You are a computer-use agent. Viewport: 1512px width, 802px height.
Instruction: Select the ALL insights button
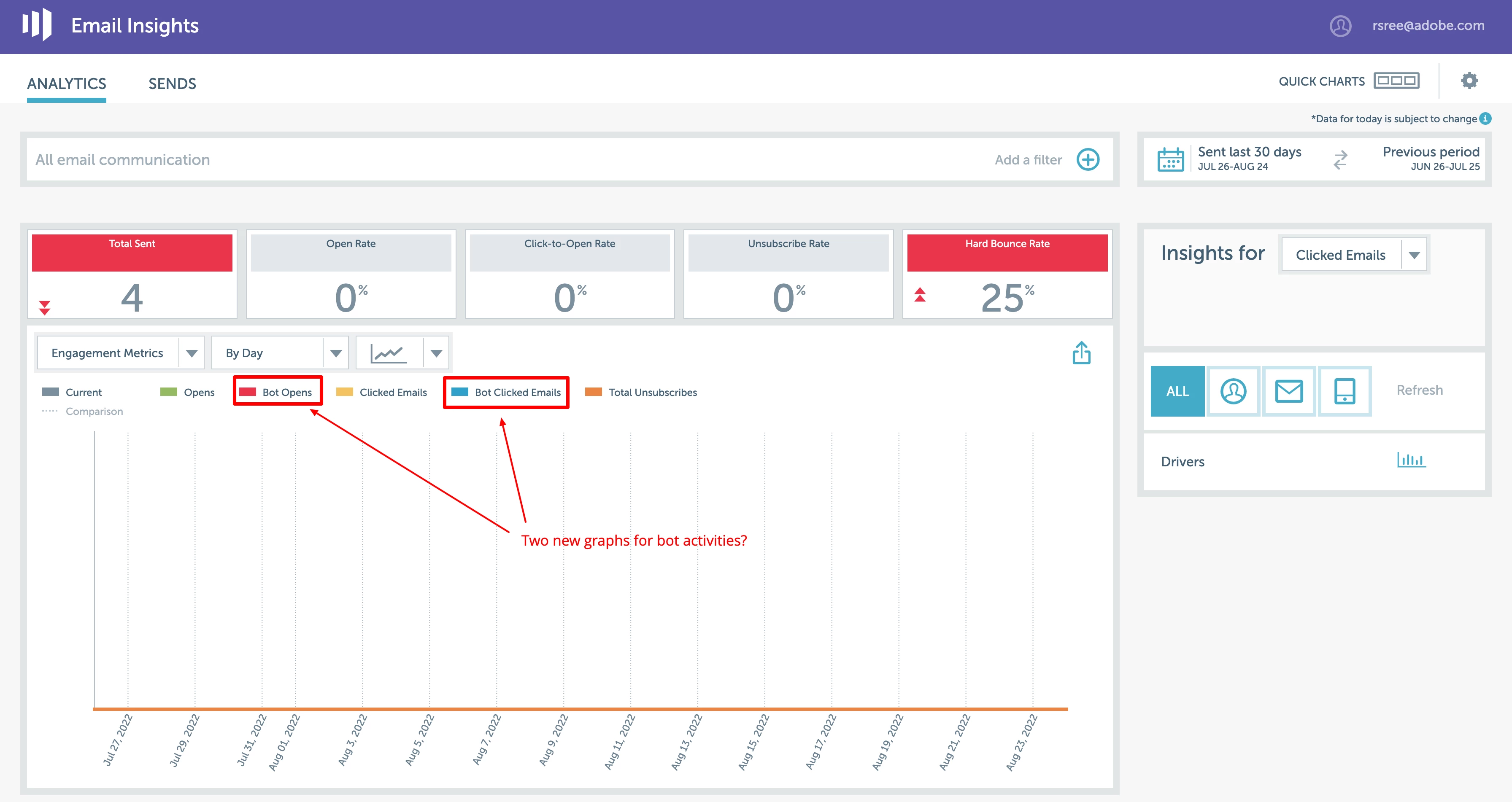coord(1177,391)
